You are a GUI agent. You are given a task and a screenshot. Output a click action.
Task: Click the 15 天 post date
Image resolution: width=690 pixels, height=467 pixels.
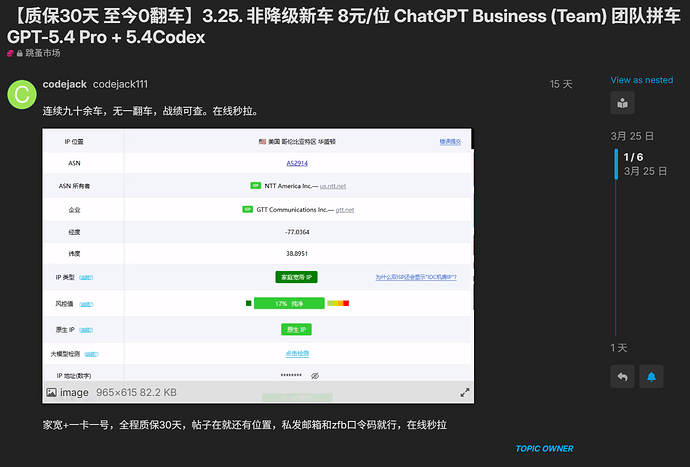[561, 84]
